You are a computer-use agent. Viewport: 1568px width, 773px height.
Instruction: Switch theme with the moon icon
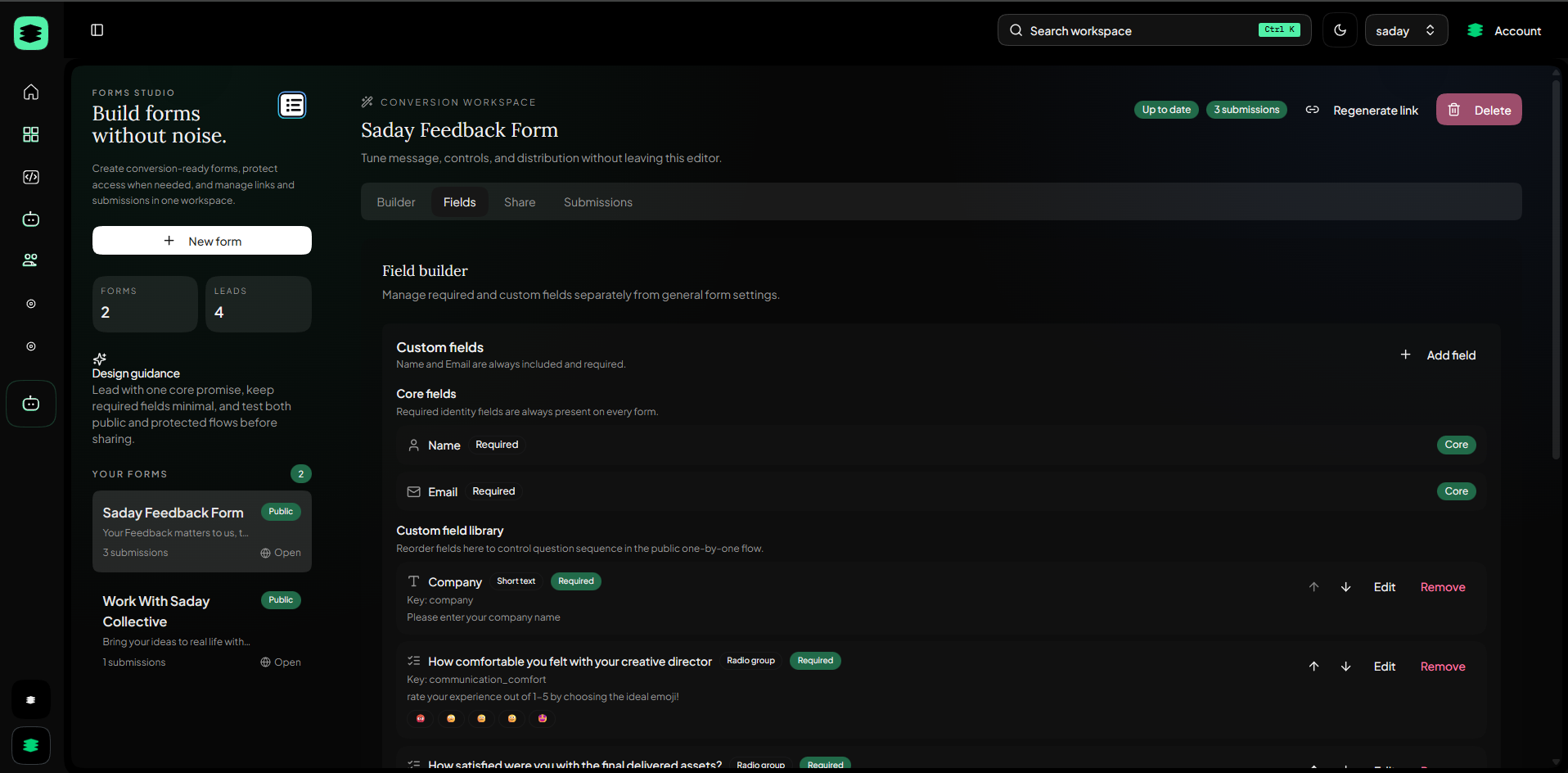tap(1340, 30)
